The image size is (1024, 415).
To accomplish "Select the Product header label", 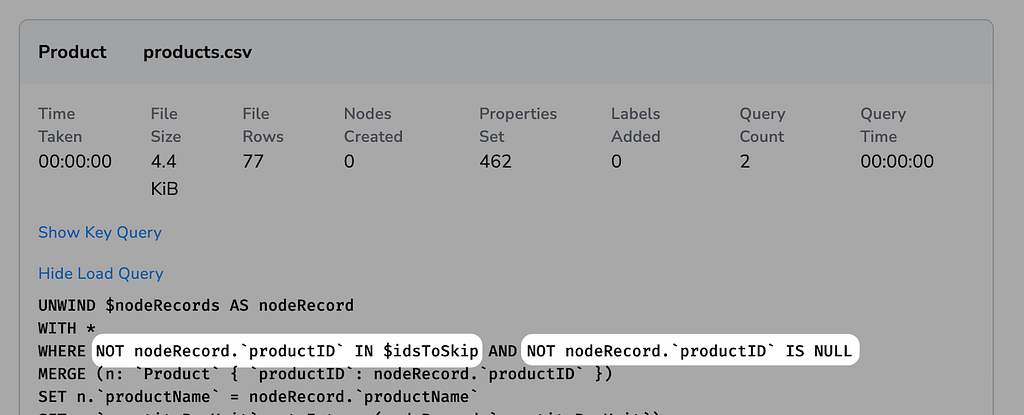I will coord(72,52).
